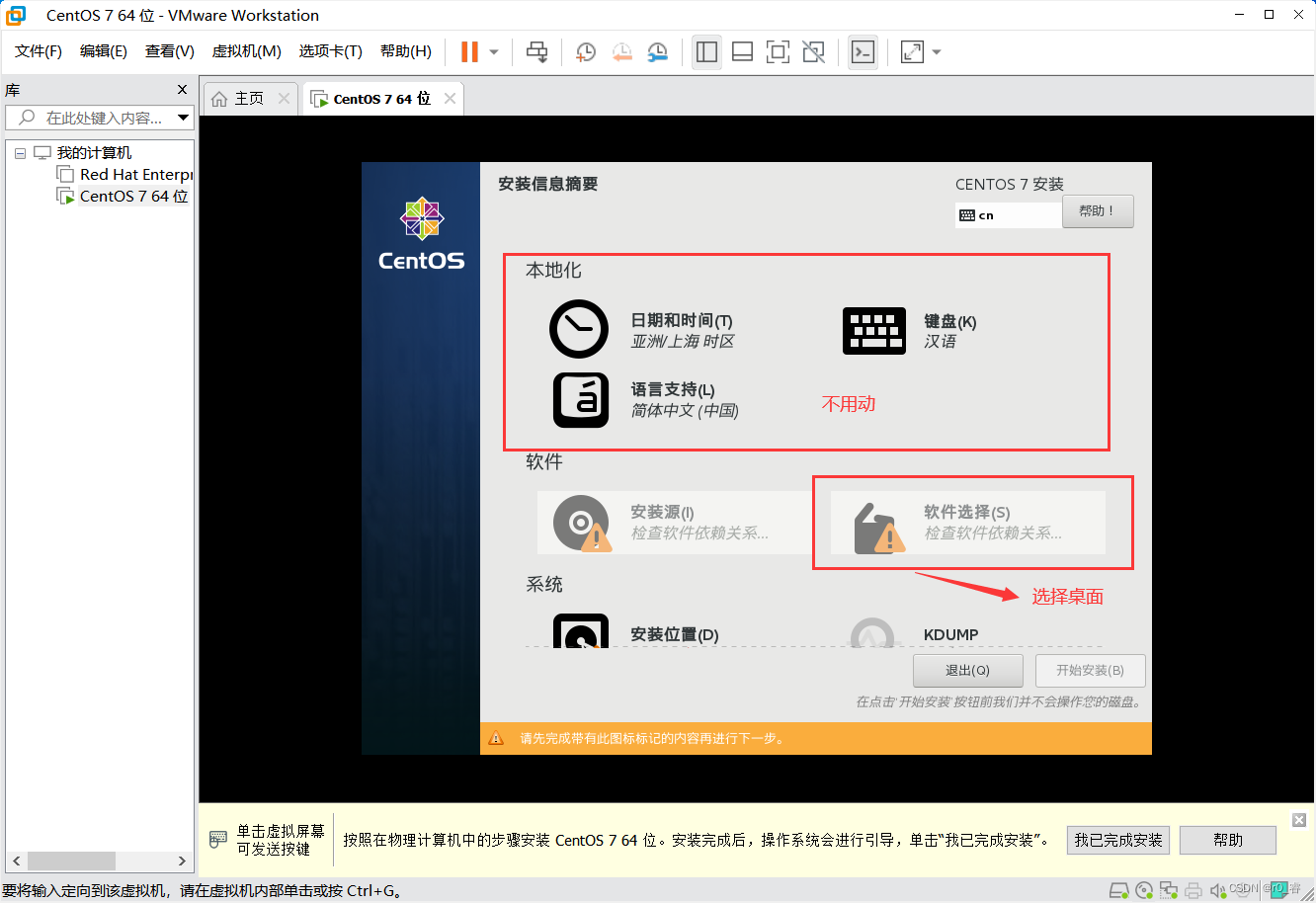Screen dimensions: 1316x903
Task: Click 我已完成安装 button
Action: click(x=1118, y=840)
